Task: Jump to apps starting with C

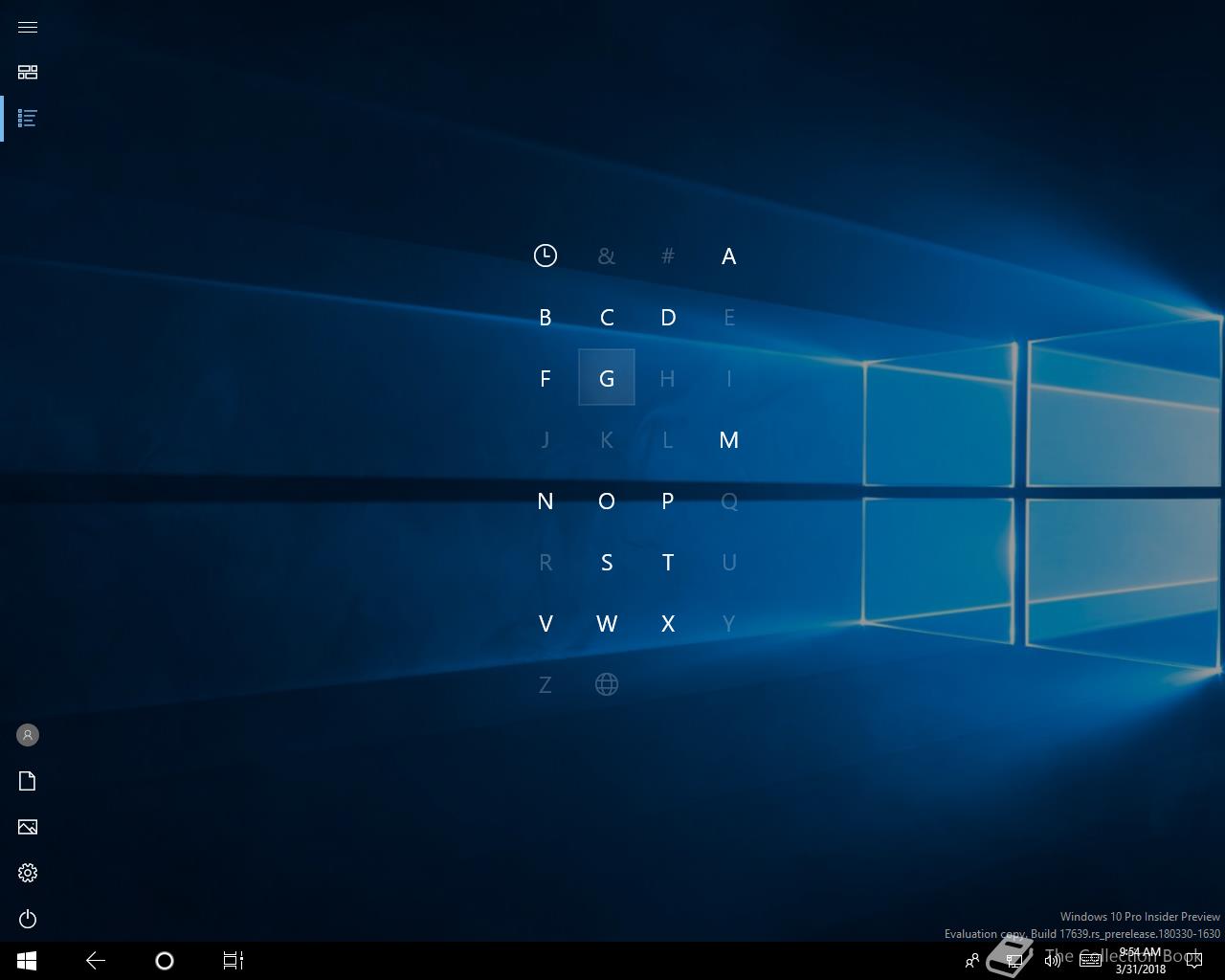Action: coord(607,318)
